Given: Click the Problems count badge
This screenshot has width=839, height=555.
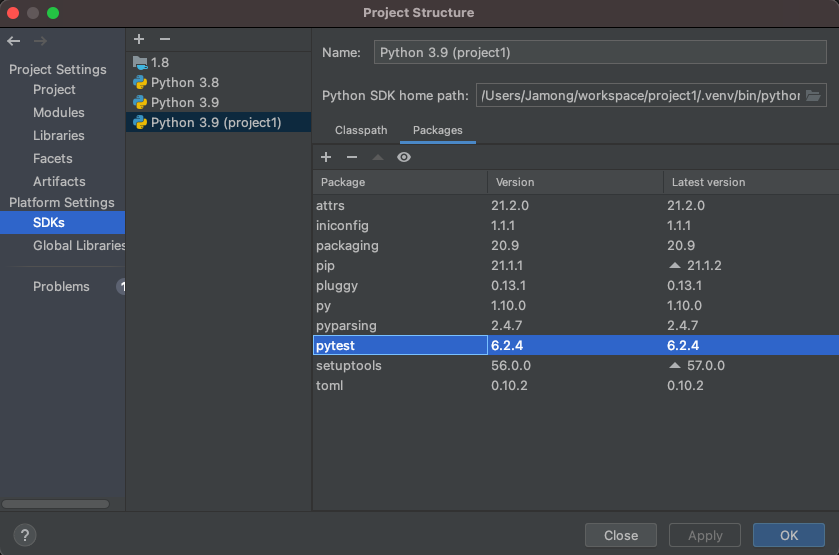Looking at the screenshot, I should tap(121, 287).
